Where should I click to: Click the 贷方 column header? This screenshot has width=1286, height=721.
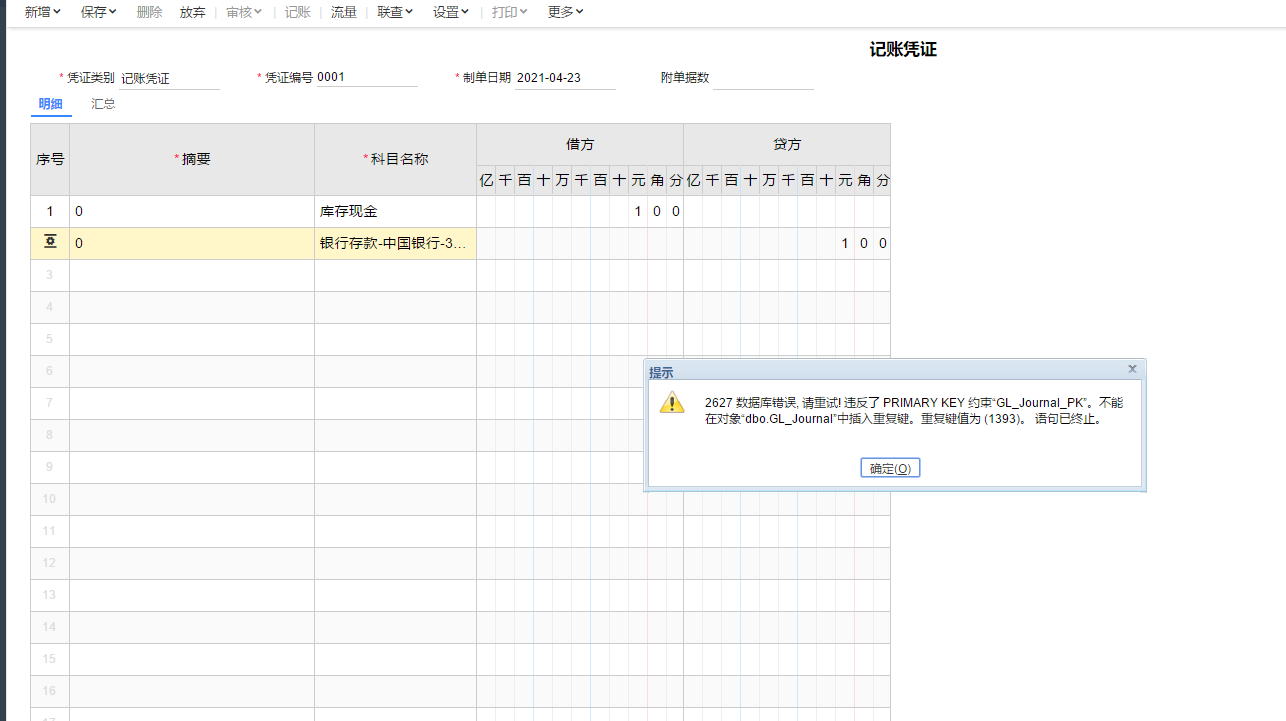(x=787, y=145)
